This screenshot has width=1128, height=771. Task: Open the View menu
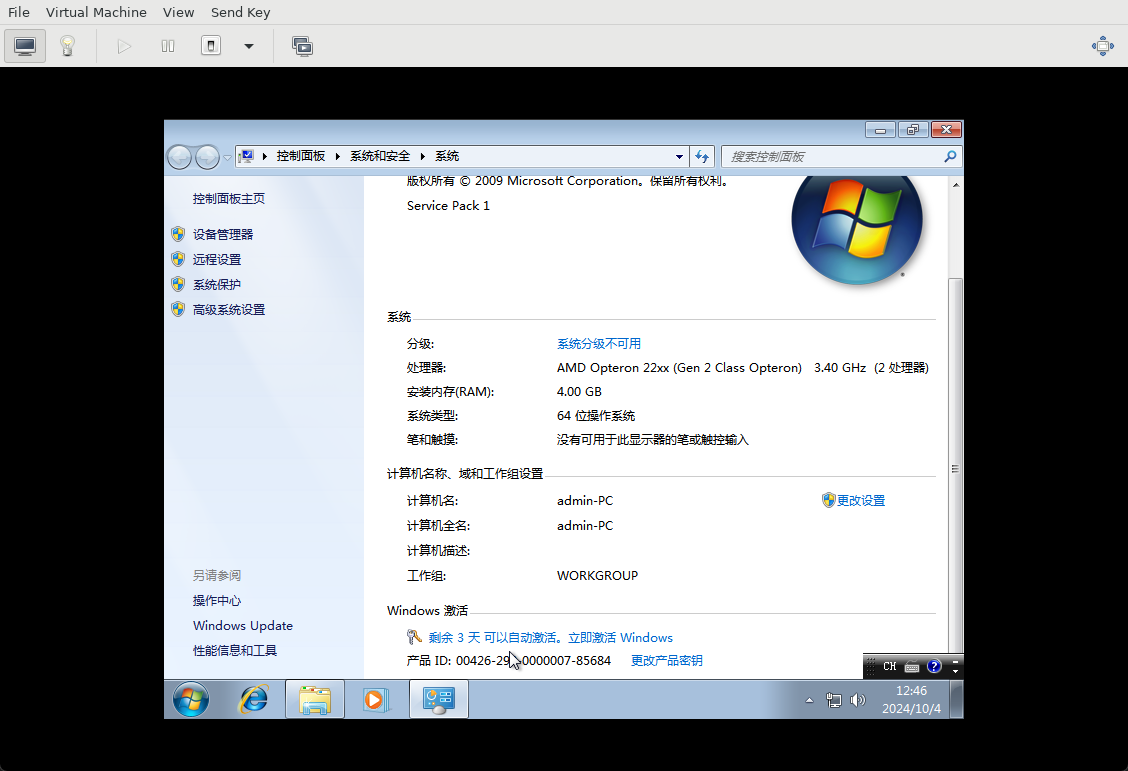point(178,12)
